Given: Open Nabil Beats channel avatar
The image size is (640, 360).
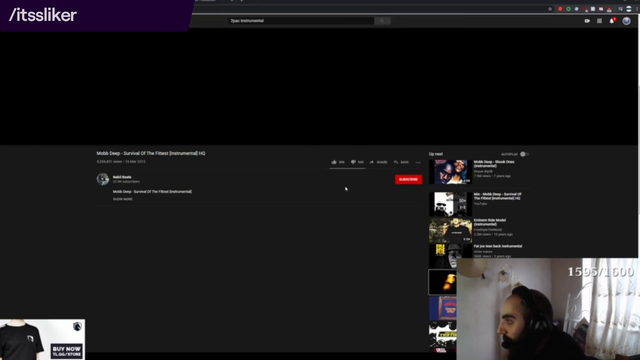Looking at the screenshot, I should 103,179.
